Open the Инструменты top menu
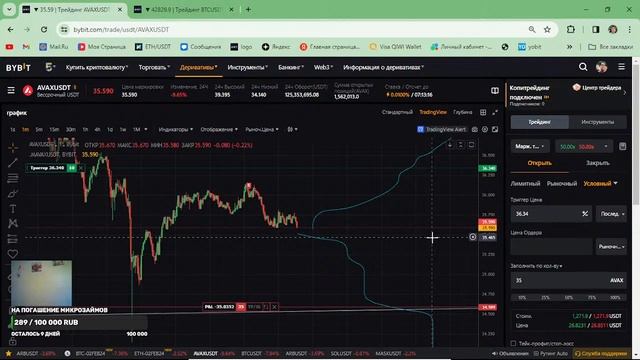The width and height of the screenshot is (640, 360). [247, 67]
